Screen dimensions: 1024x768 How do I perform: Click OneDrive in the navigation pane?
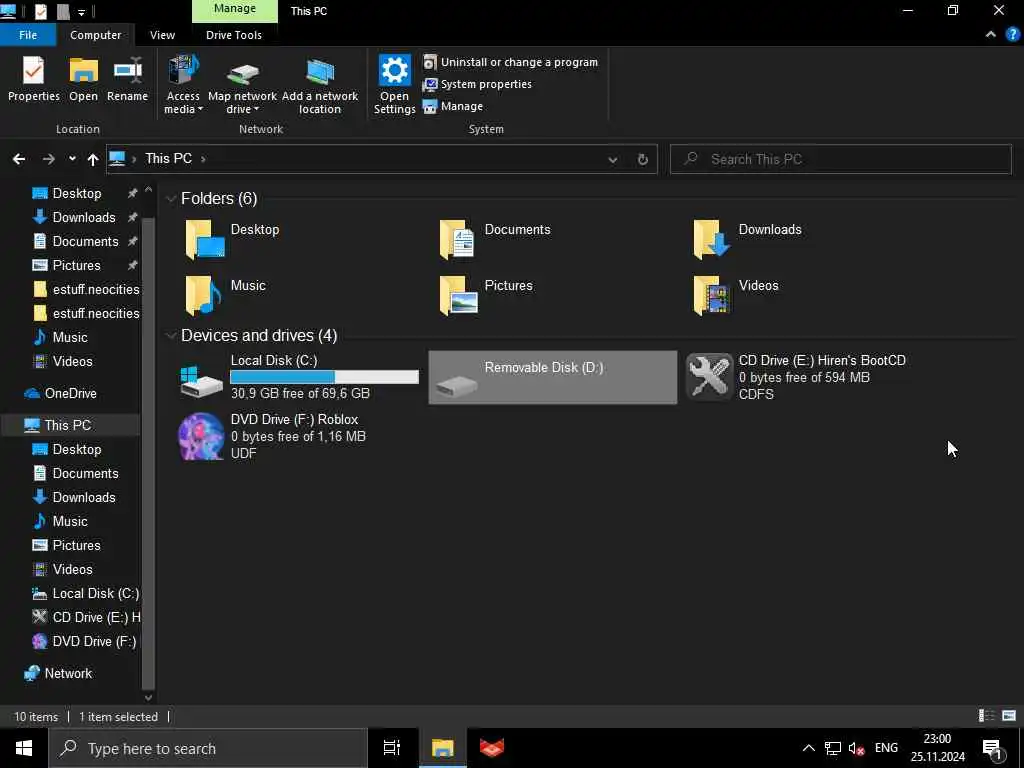pyautogui.click(x=71, y=393)
